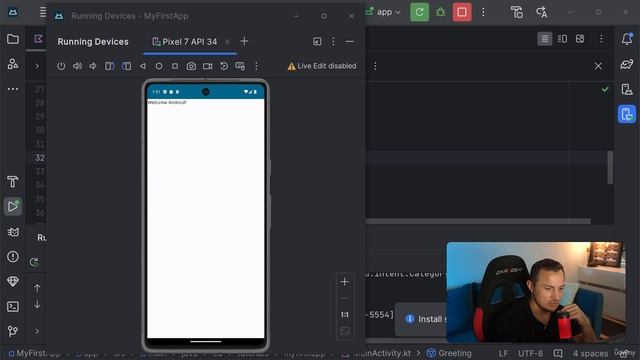Start screen recording with video camera icon

[207, 66]
